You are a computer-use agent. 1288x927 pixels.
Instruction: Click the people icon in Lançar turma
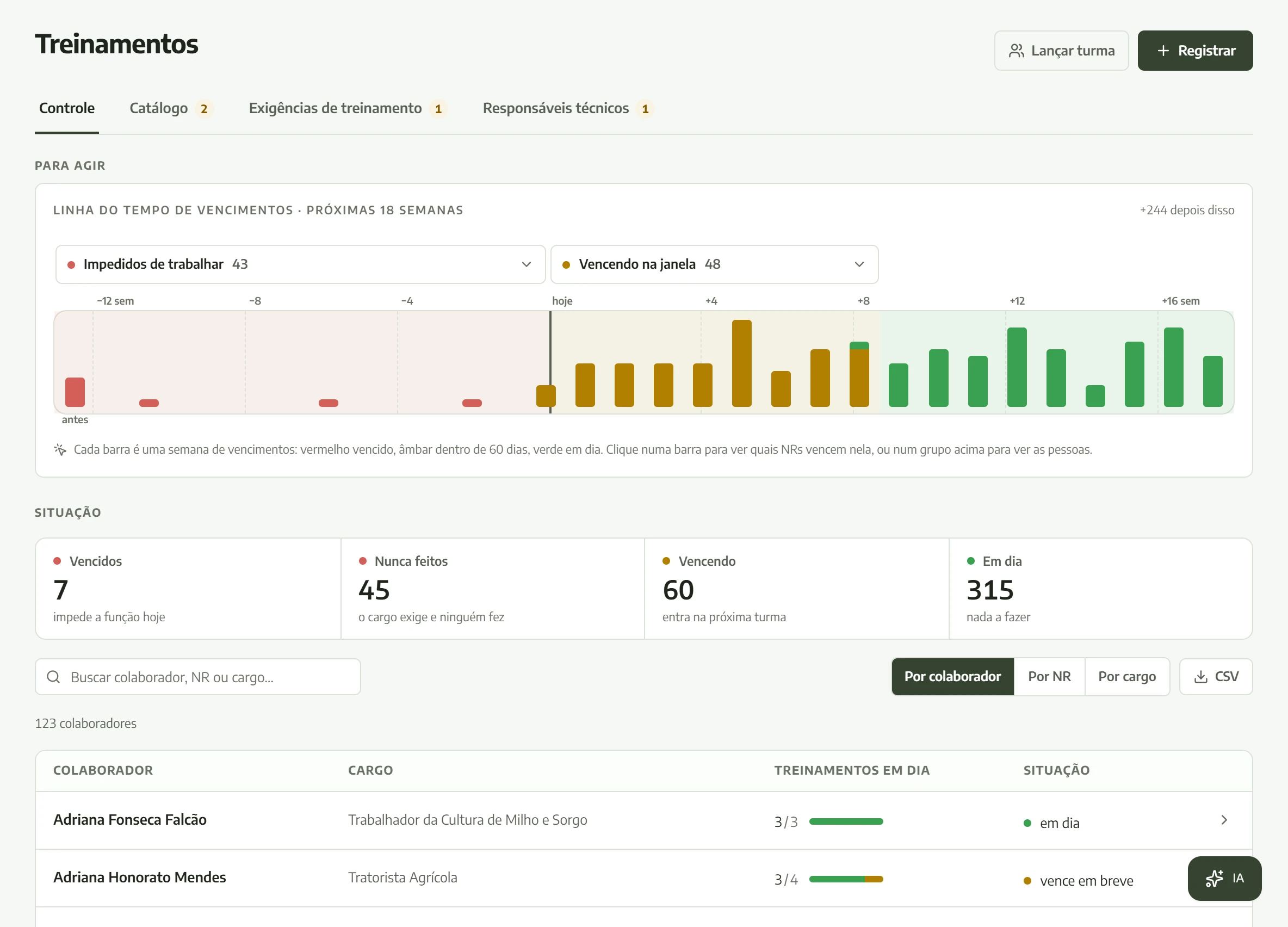(x=1016, y=51)
